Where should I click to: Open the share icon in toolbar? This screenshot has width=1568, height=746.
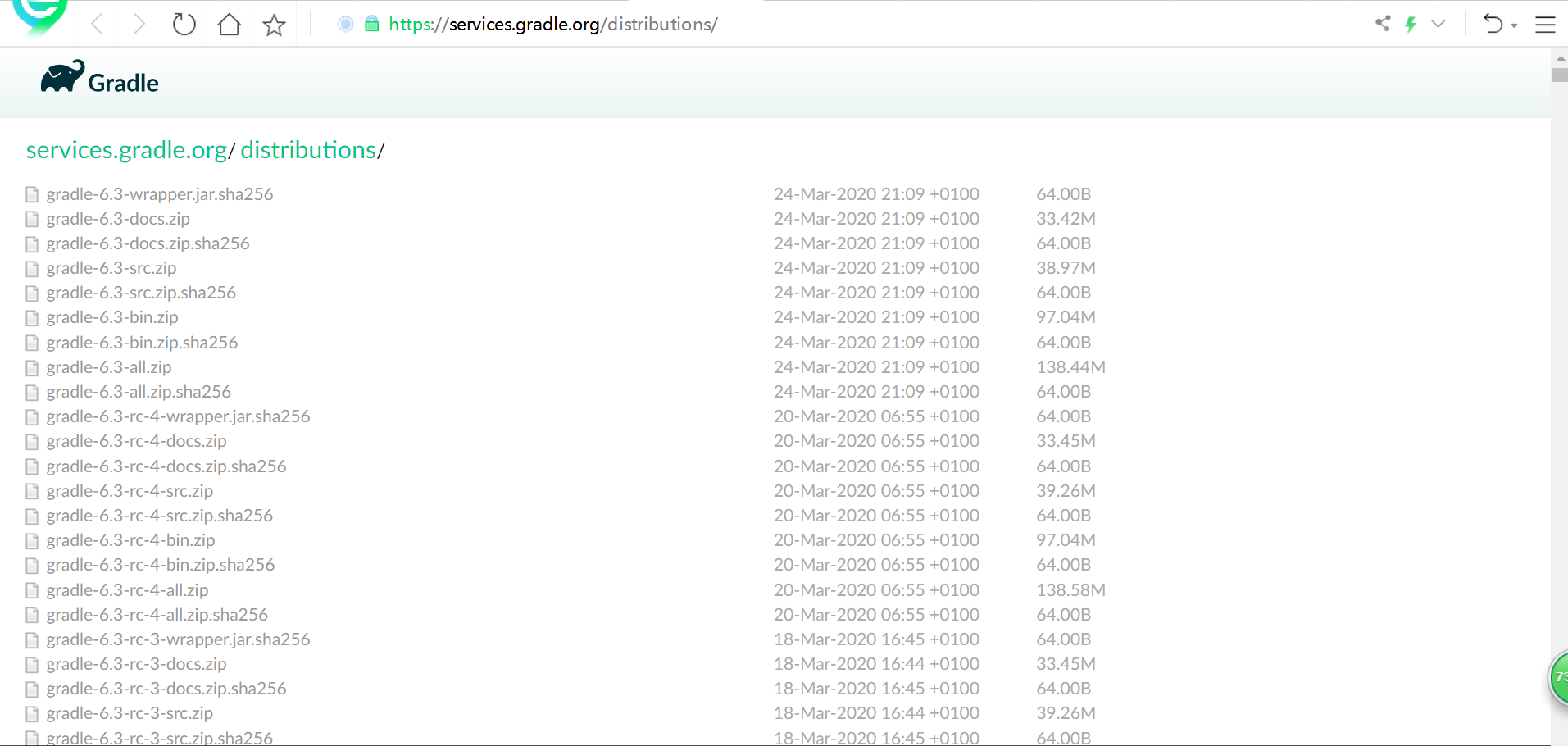coord(1383,23)
